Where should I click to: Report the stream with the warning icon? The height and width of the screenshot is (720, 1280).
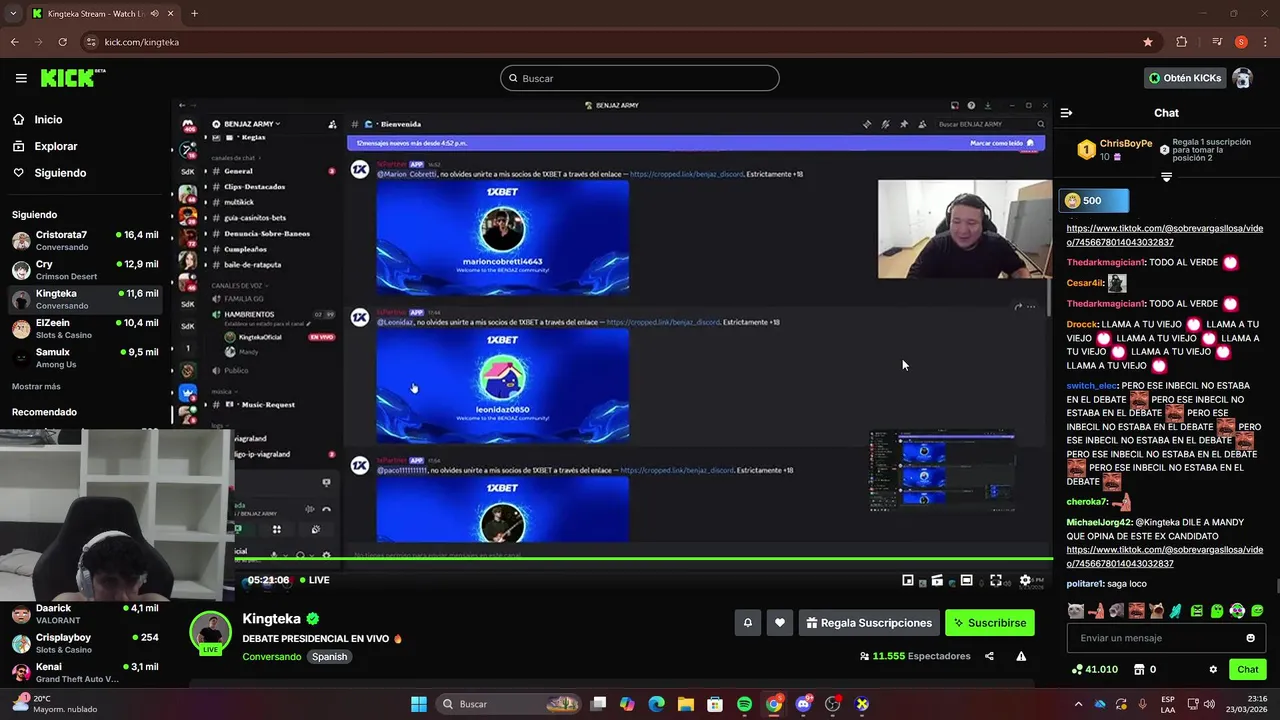(x=1021, y=656)
